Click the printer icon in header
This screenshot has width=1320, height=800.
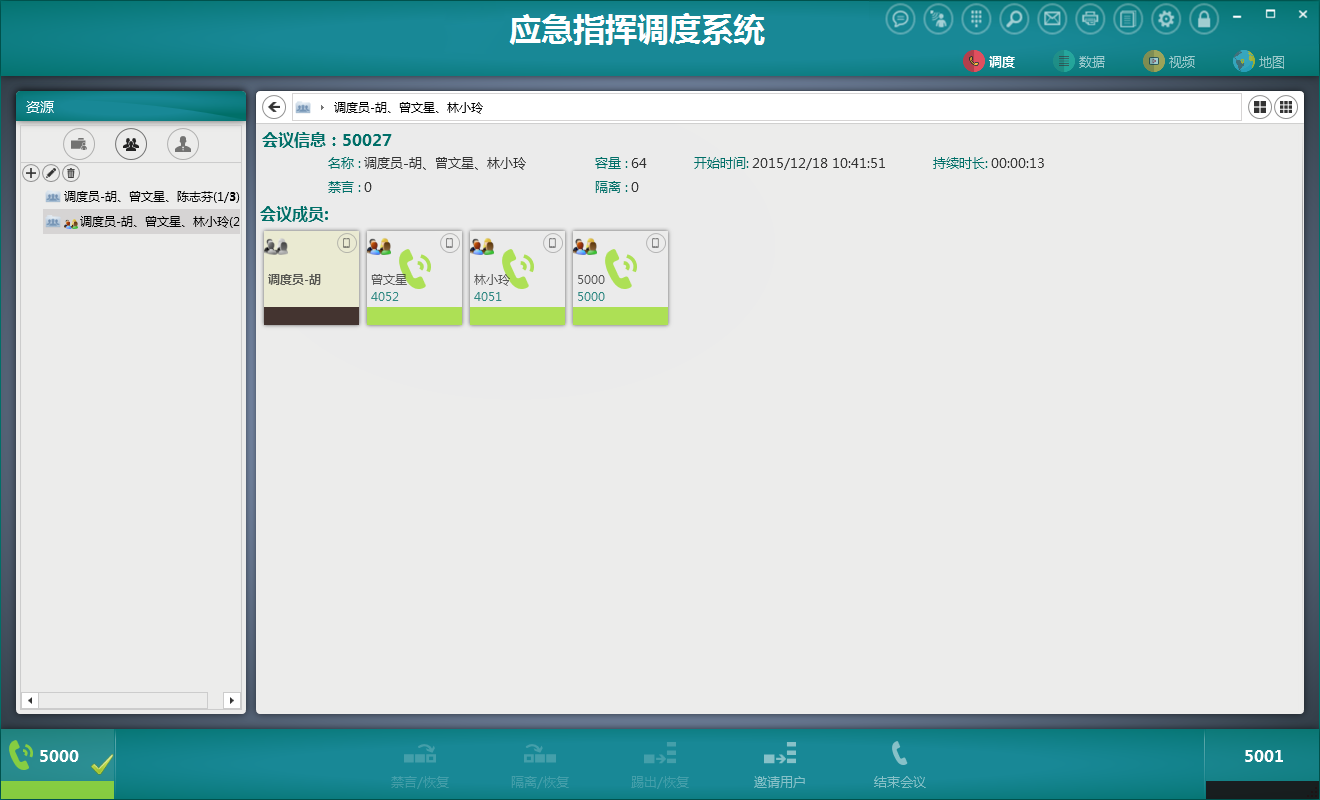point(1090,19)
